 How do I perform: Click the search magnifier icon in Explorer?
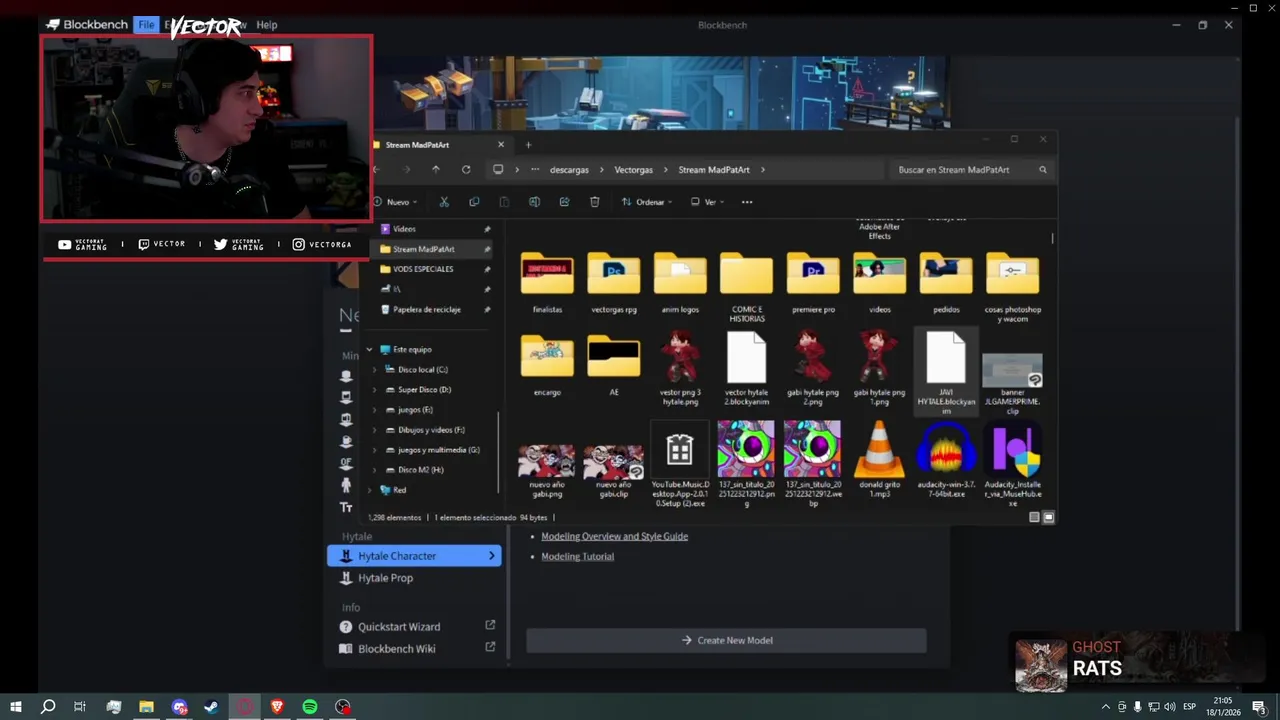click(1042, 170)
